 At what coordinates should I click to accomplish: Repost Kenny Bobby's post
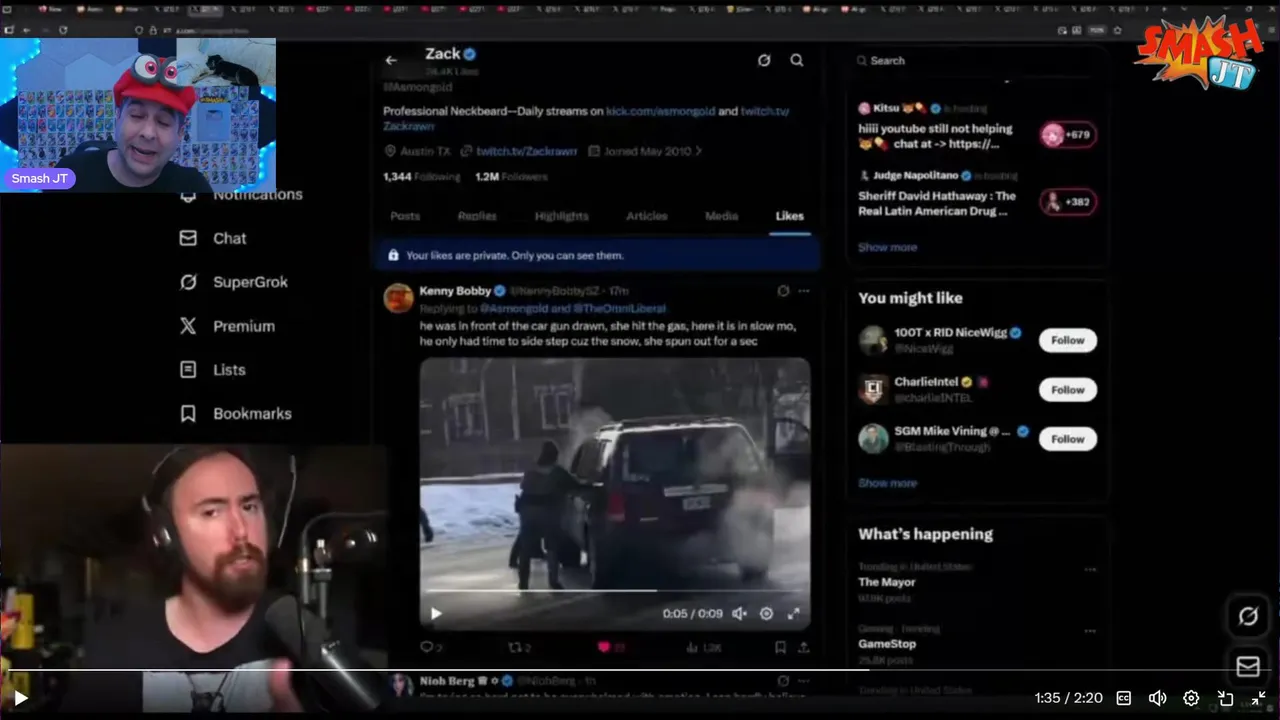click(x=520, y=647)
